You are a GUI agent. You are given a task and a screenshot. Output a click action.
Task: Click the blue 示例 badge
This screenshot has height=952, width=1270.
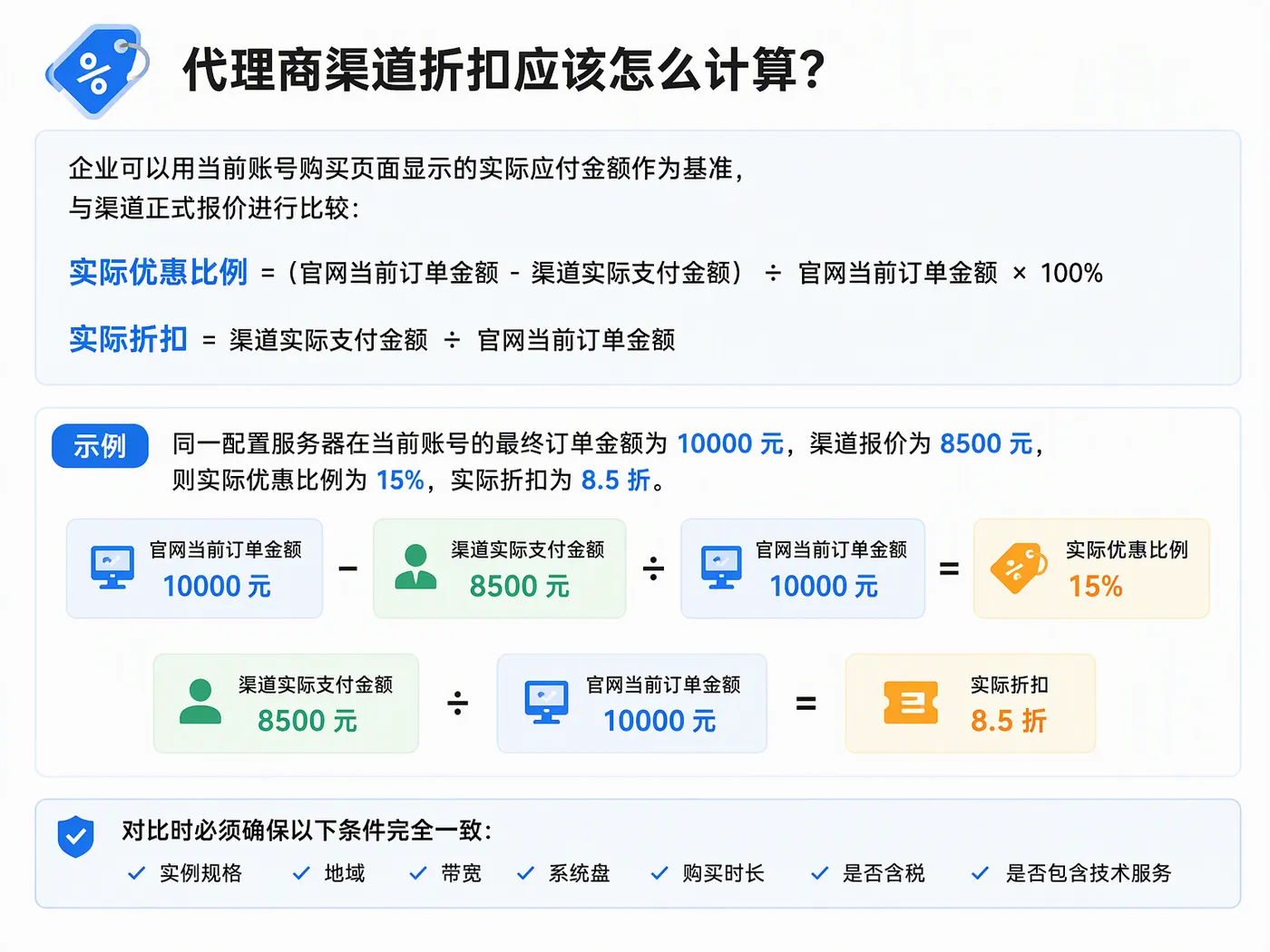100,446
